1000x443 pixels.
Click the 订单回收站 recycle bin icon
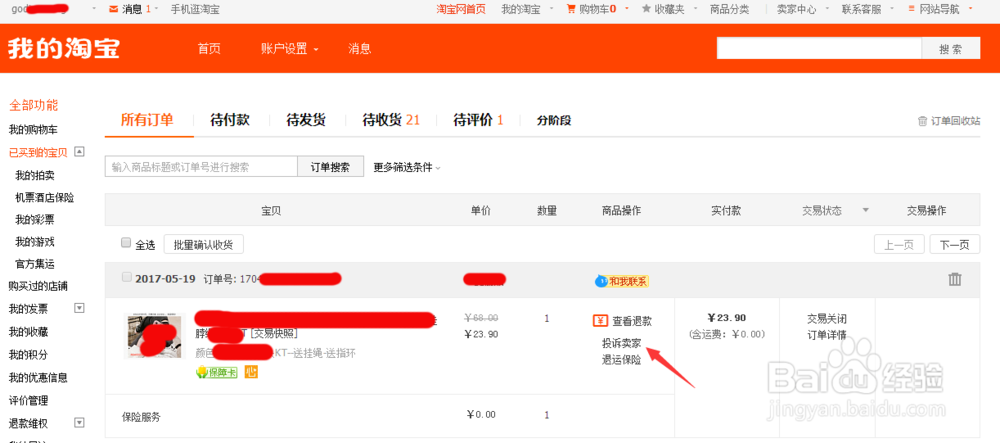coord(922,121)
